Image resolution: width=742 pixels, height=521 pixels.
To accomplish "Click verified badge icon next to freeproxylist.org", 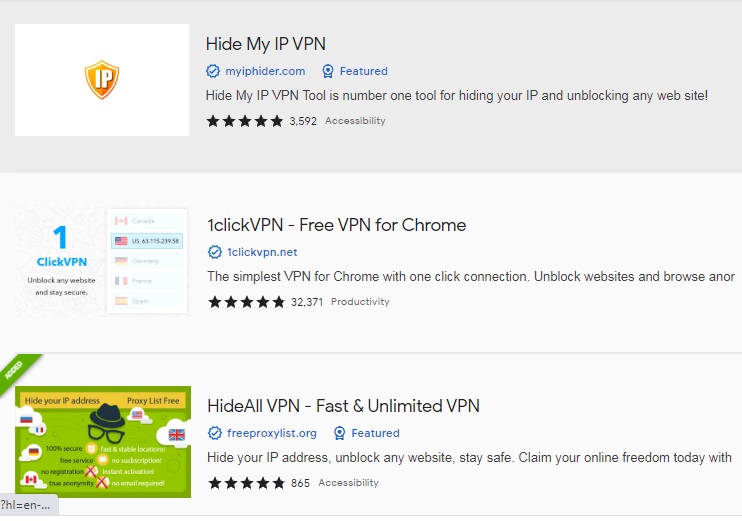I will (215, 433).
